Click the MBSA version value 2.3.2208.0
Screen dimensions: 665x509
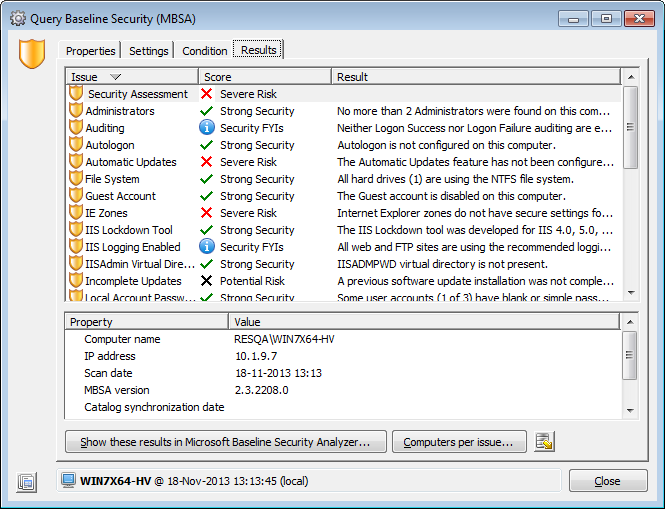pyautogui.click(x=262, y=390)
